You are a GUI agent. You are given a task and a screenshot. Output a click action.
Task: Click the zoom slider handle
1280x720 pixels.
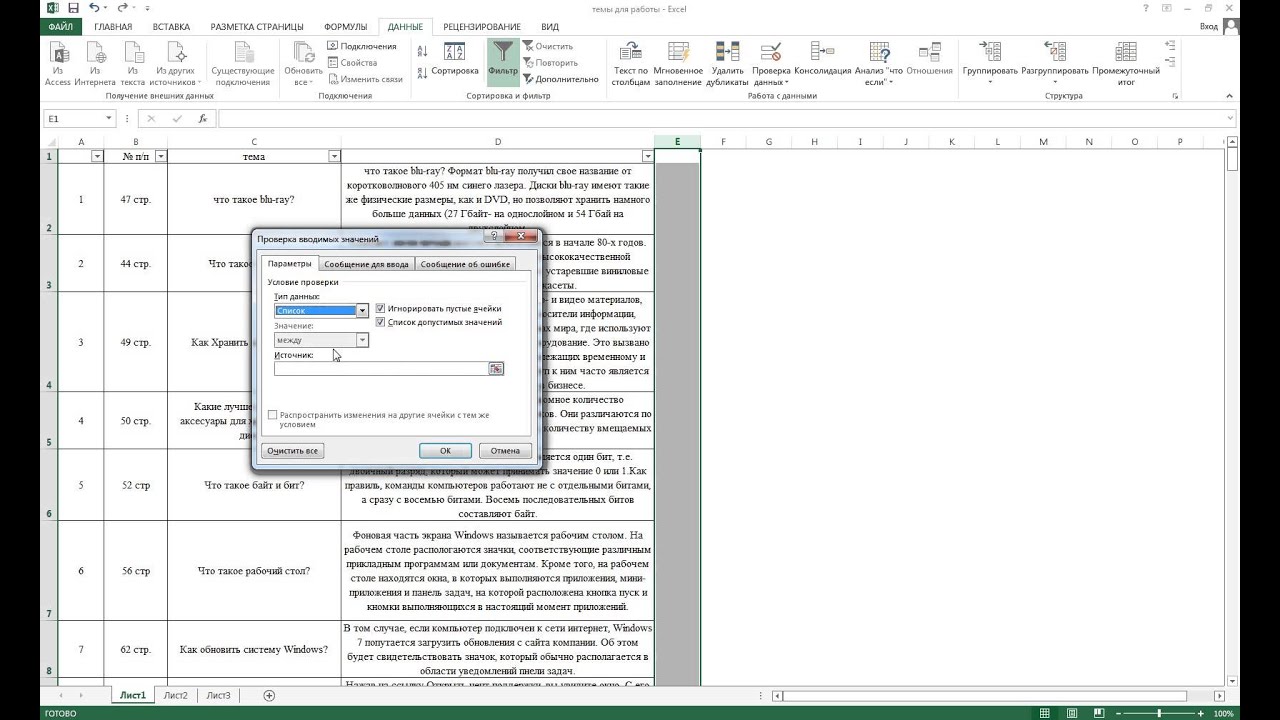point(1160,713)
